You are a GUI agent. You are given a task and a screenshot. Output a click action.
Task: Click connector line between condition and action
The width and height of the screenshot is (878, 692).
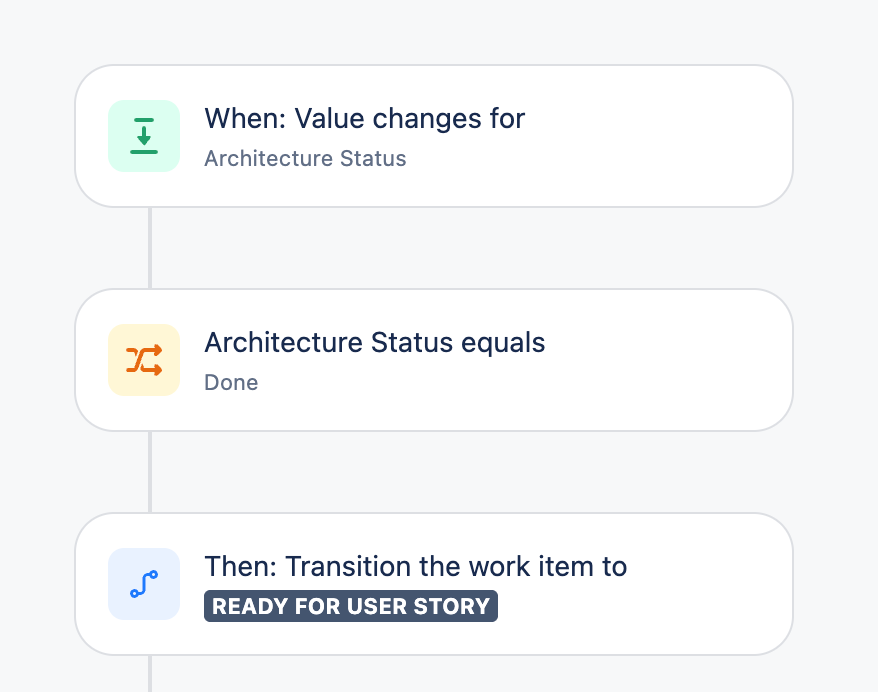coord(150,472)
